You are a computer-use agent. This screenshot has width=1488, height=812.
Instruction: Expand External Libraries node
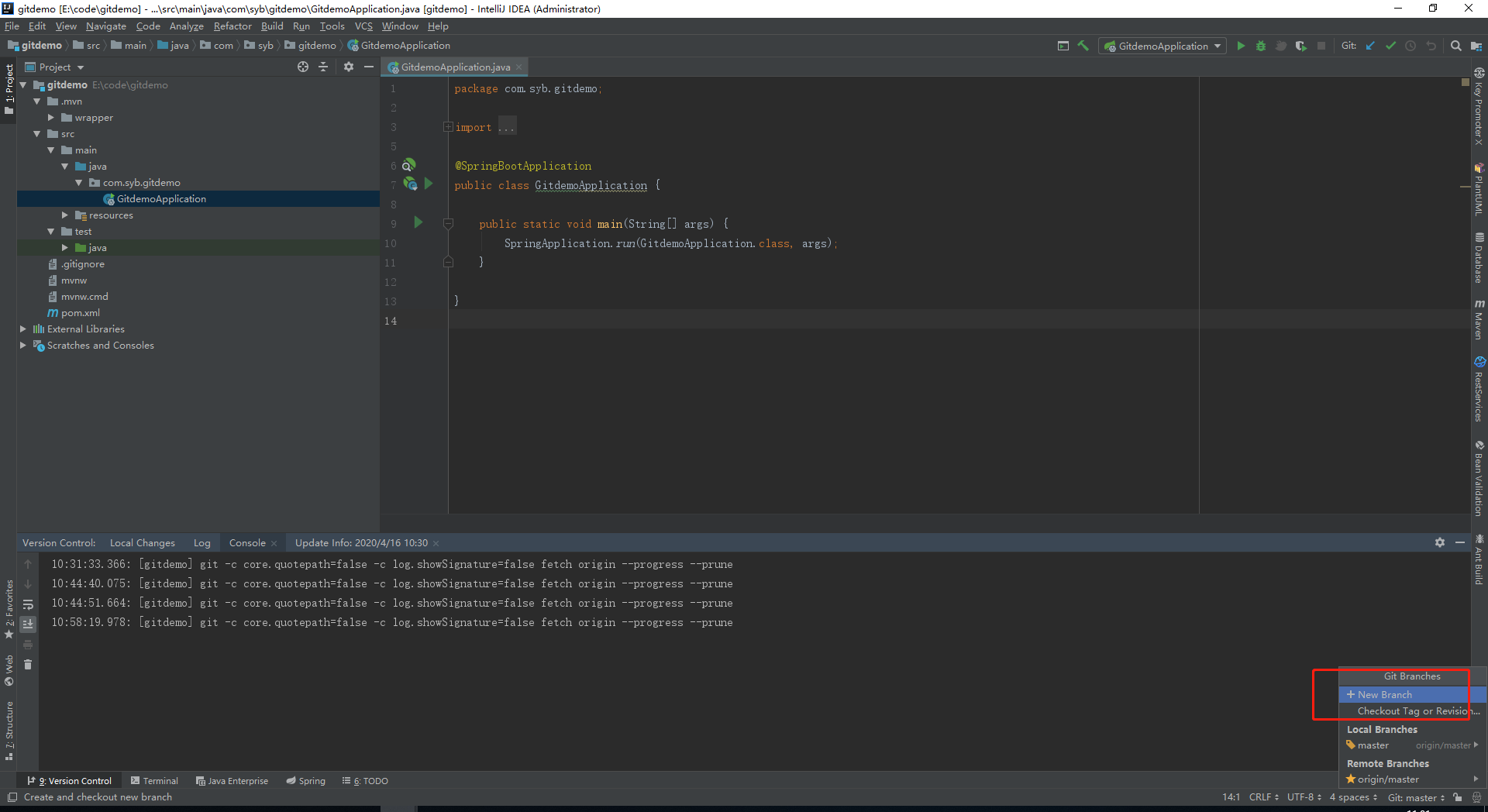(x=23, y=329)
